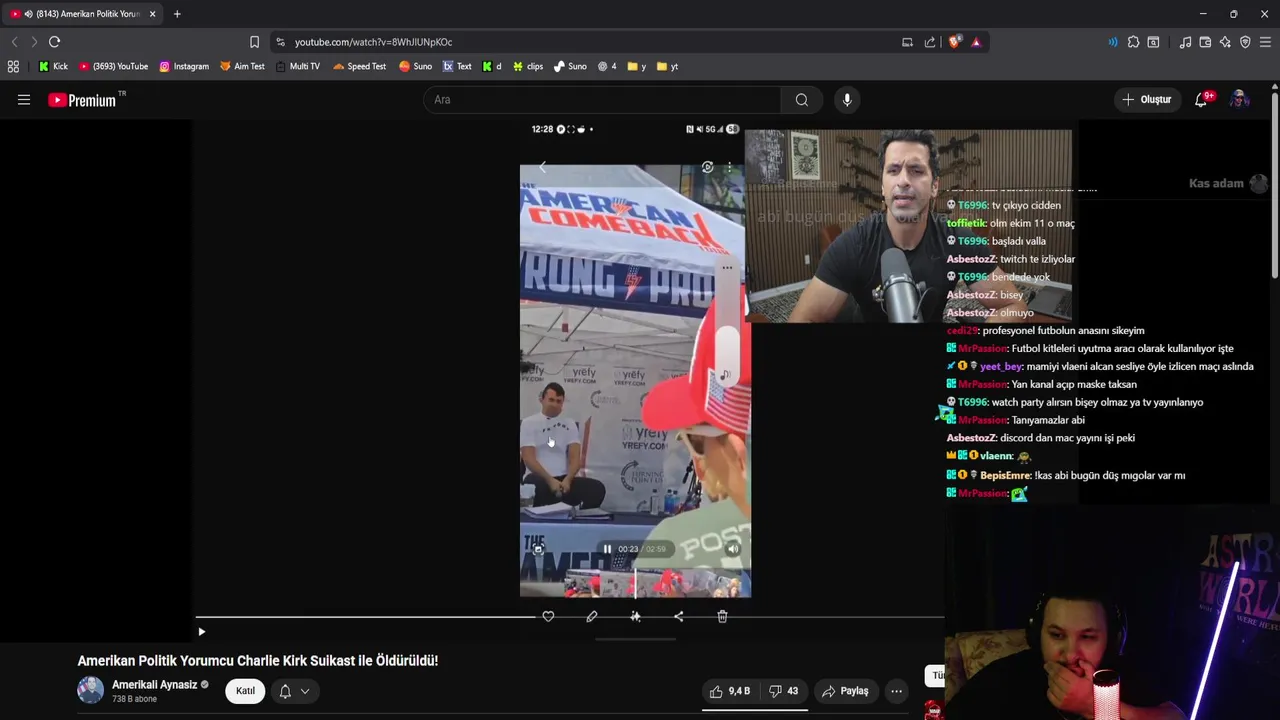Viewport: 1280px width, 720px height.
Task: Open Brave Wallet icon
Action: point(1205,42)
